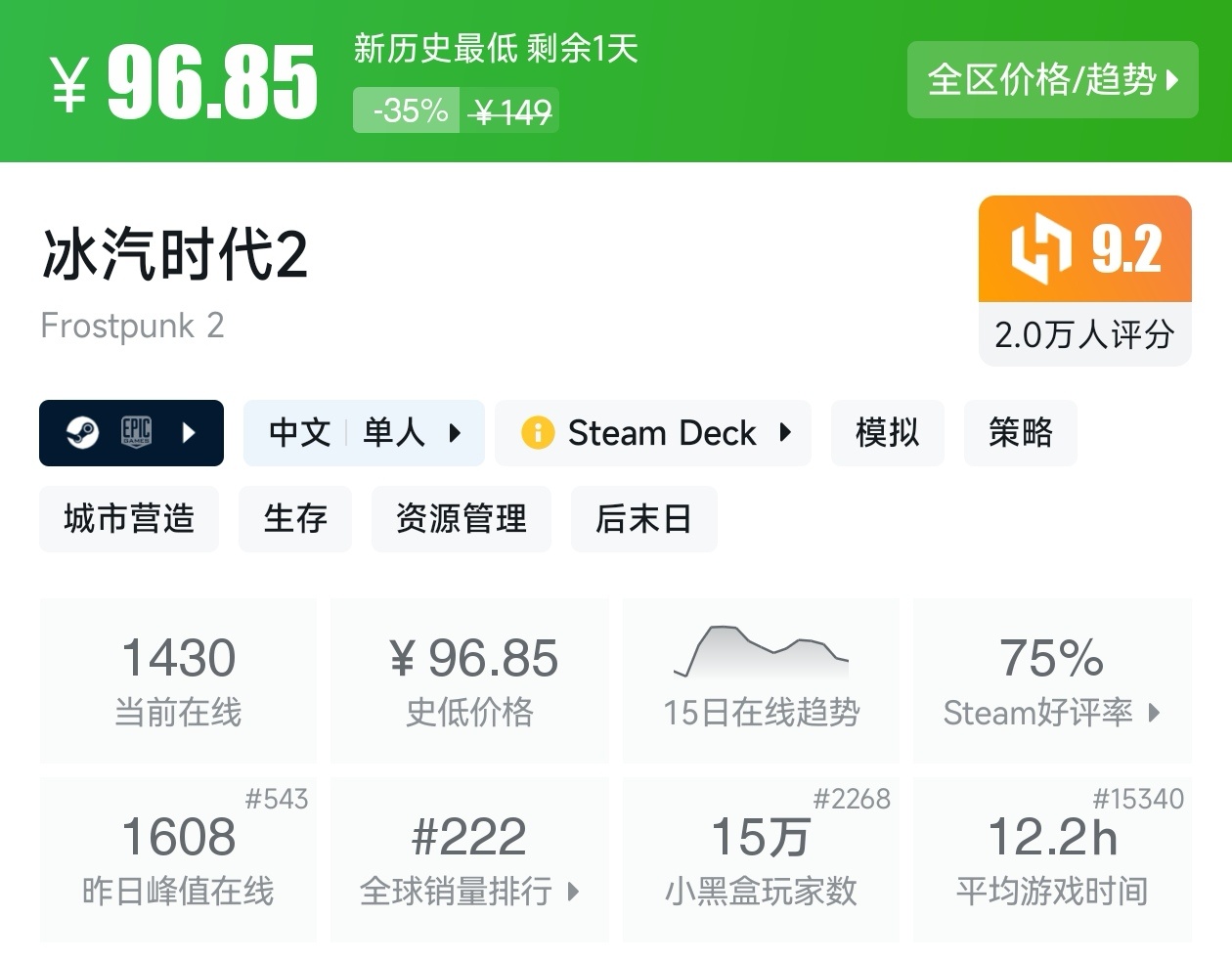Select the 策略 tag

coord(1021,432)
